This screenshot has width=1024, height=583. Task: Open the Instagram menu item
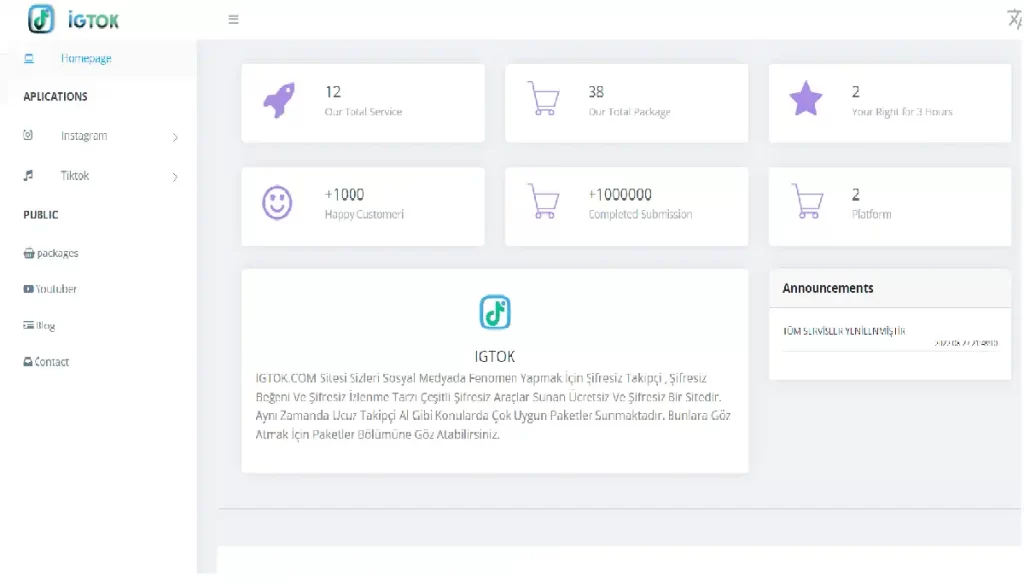84,136
